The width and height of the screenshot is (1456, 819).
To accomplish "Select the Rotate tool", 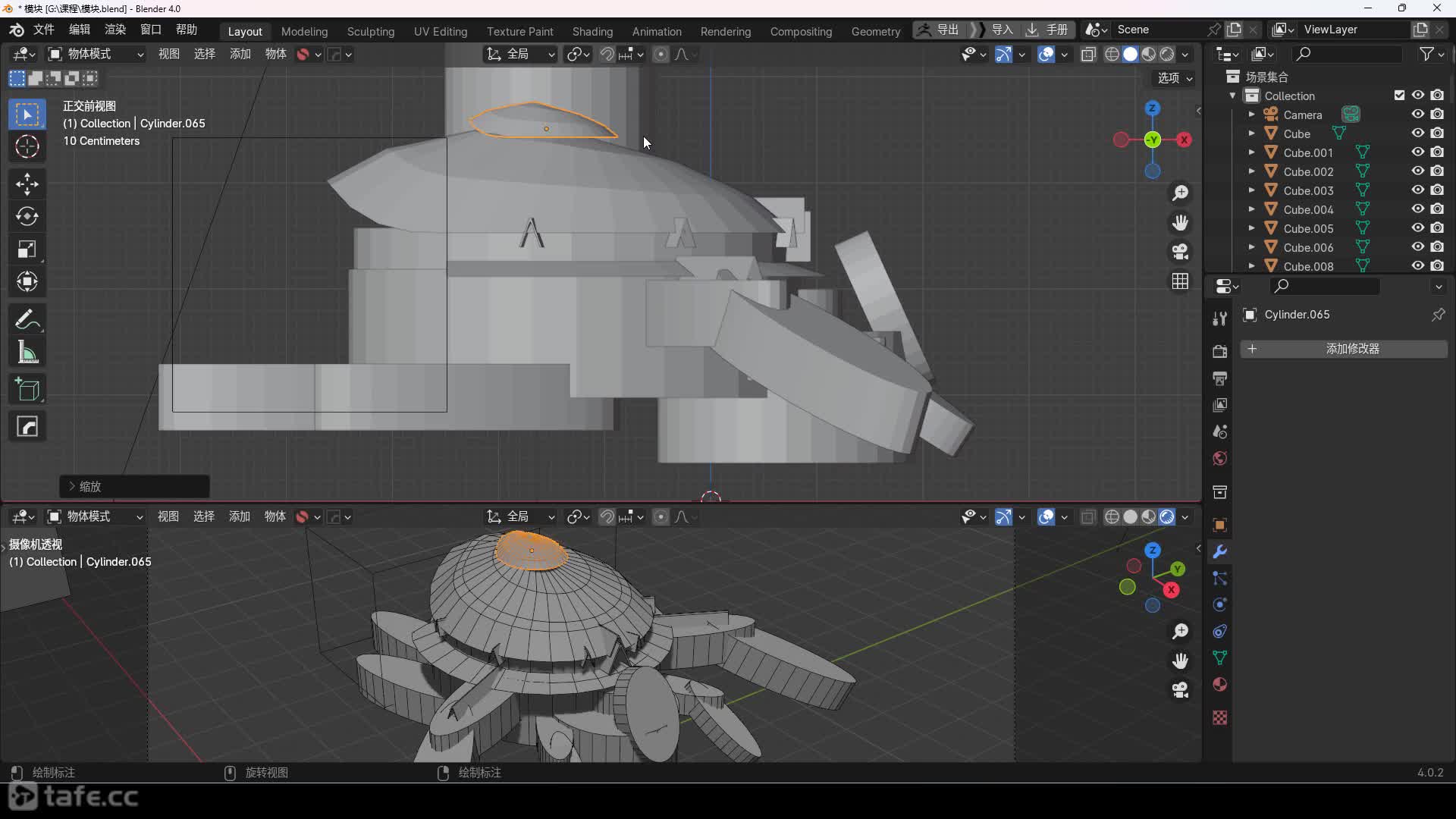I will point(27,217).
